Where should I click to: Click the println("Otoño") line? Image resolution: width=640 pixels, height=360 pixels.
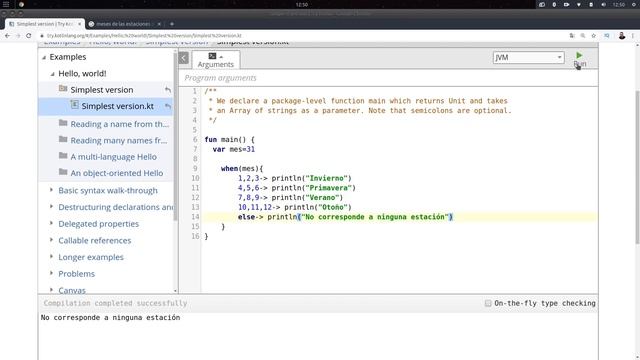(x=295, y=207)
